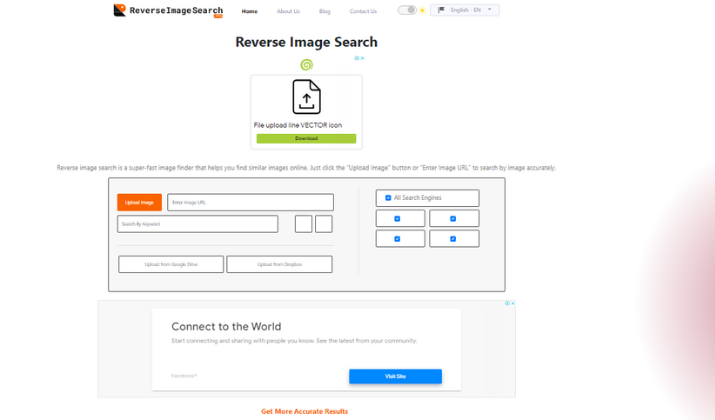Toggle the dark mode switch
Image resolution: width=715 pixels, height=420 pixels.
[407, 10]
